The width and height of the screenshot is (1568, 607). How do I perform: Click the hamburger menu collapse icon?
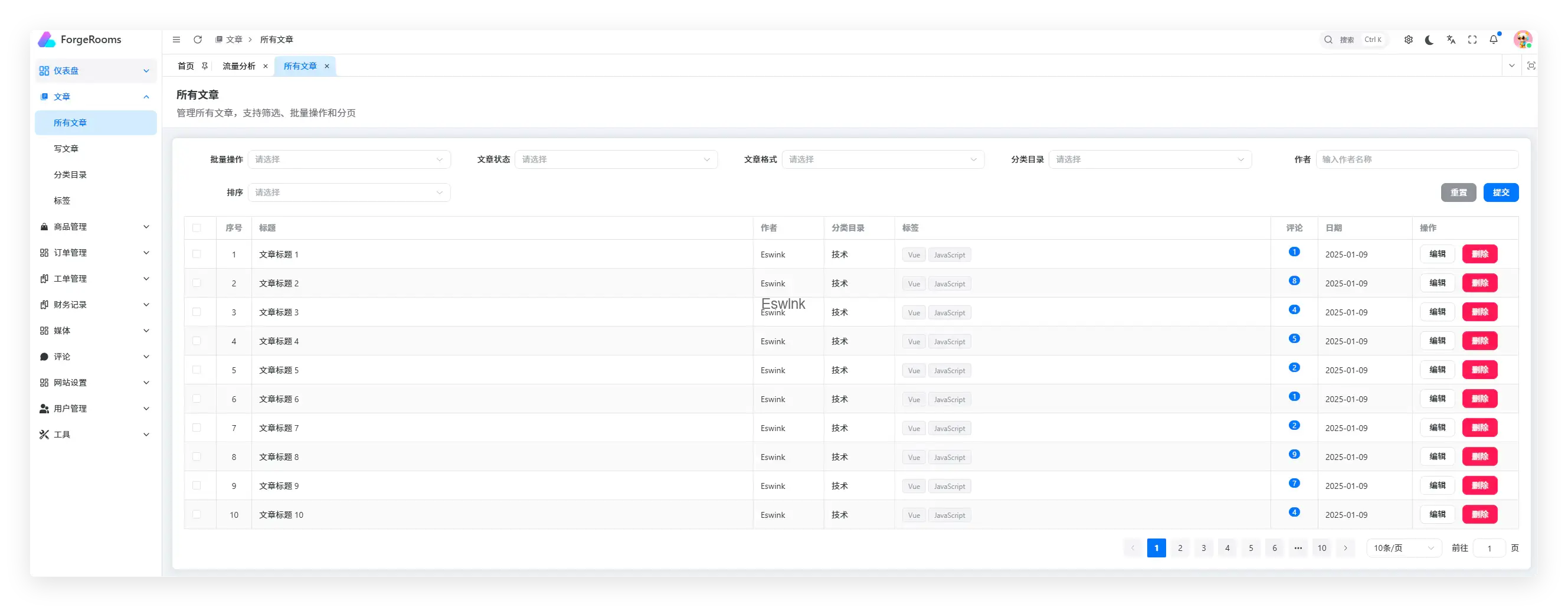coord(176,40)
